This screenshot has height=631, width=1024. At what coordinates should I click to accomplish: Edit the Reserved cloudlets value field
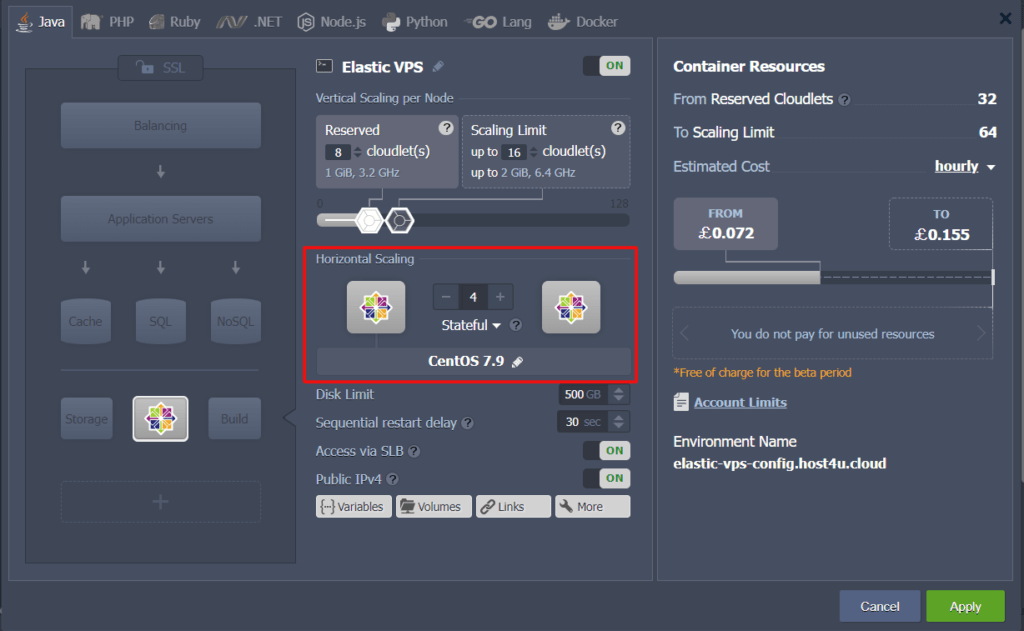338,152
